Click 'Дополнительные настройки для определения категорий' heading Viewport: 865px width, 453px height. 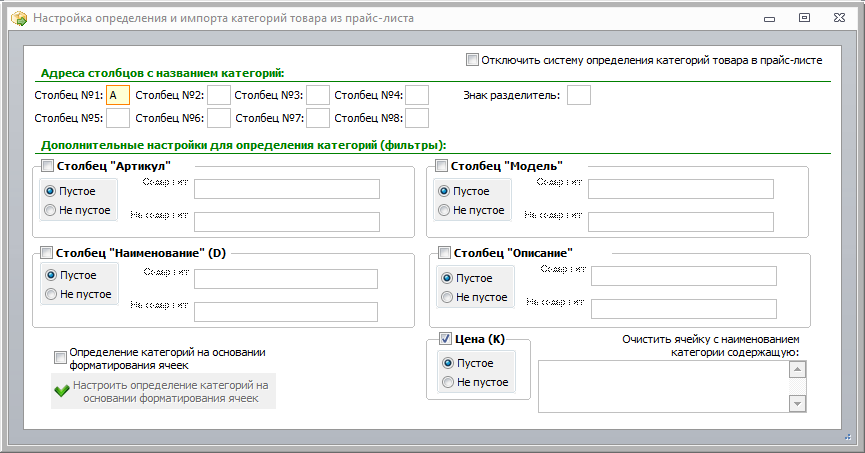coord(243,145)
